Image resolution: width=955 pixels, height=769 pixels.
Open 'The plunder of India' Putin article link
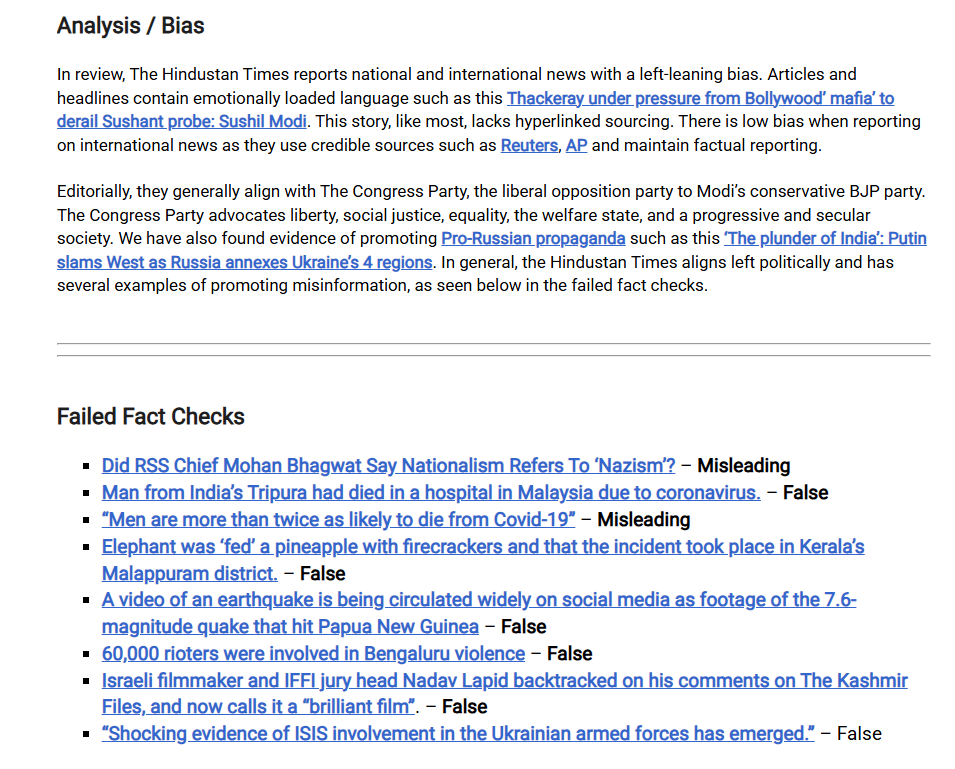[825, 238]
